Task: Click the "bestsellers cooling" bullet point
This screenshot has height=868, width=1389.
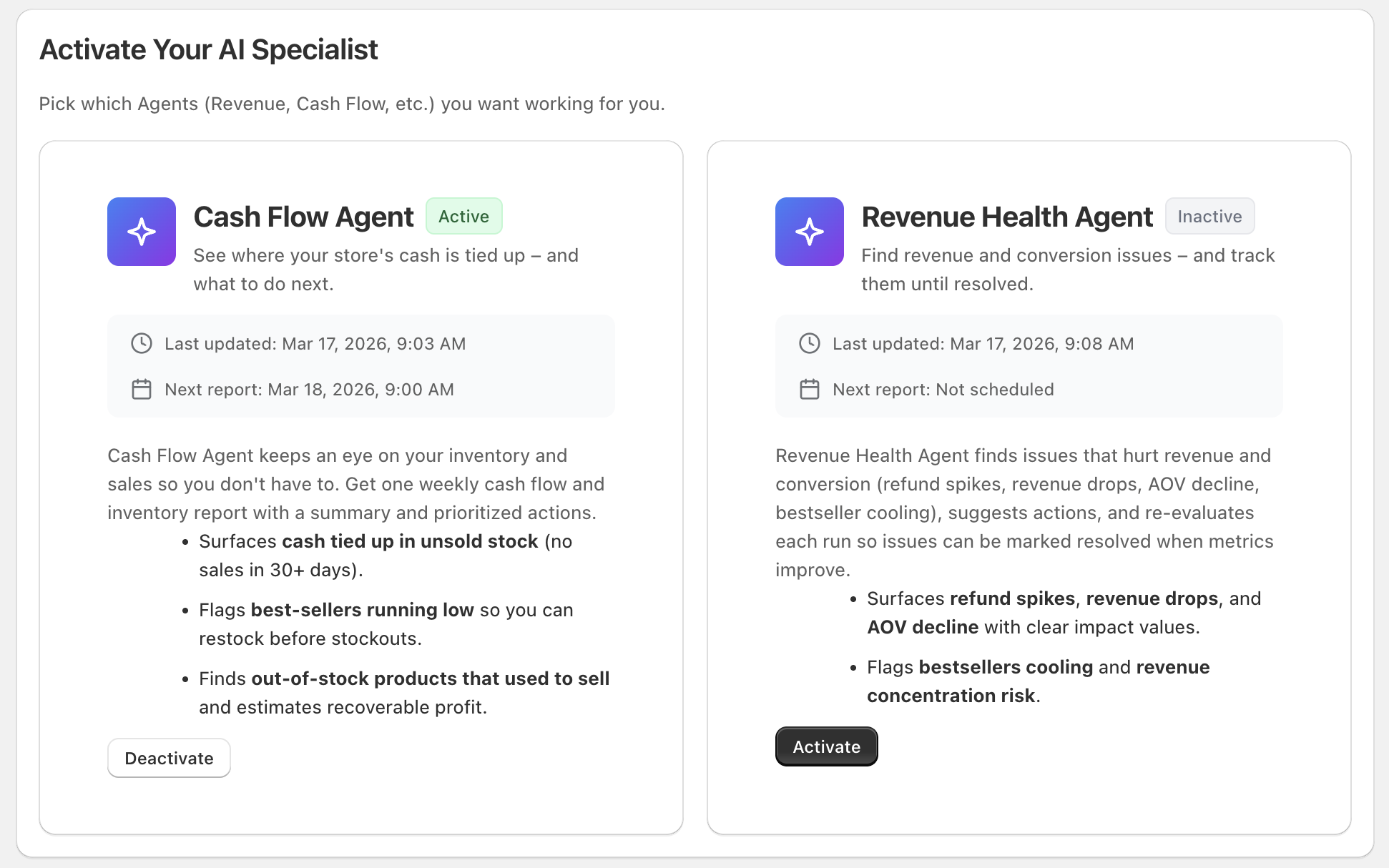Action: [x=1038, y=681]
